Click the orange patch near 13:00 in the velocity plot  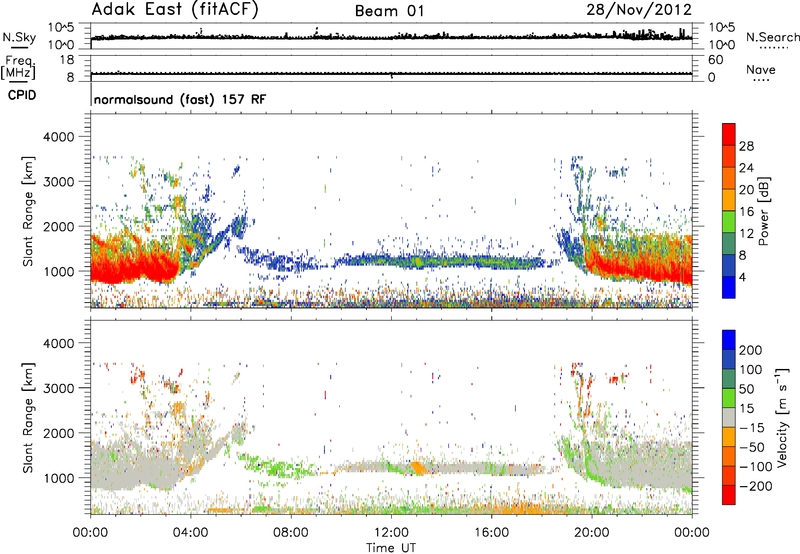(x=418, y=468)
